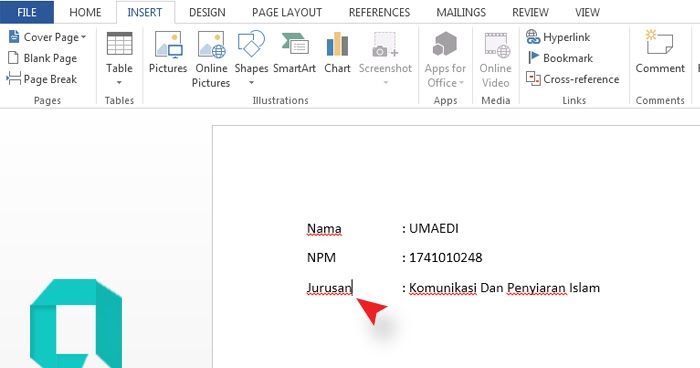Expand Apps for Office dropdown arrow
The height and width of the screenshot is (368, 700).
462,83
